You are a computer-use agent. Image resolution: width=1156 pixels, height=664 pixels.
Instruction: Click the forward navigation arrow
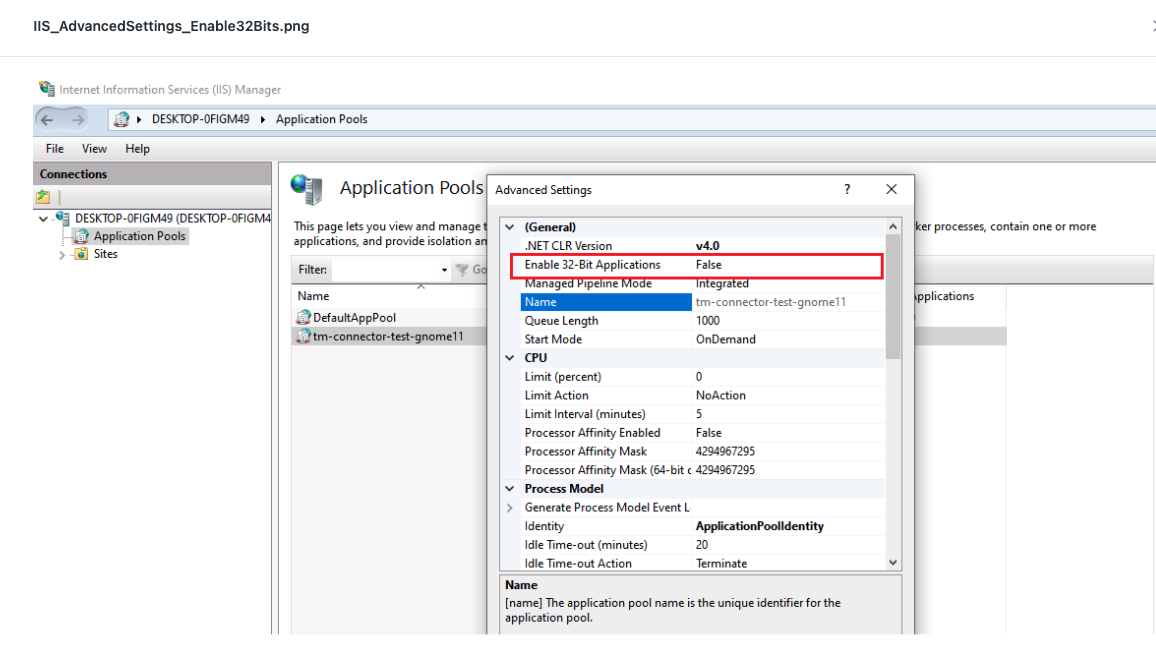(x=77, y=118)
